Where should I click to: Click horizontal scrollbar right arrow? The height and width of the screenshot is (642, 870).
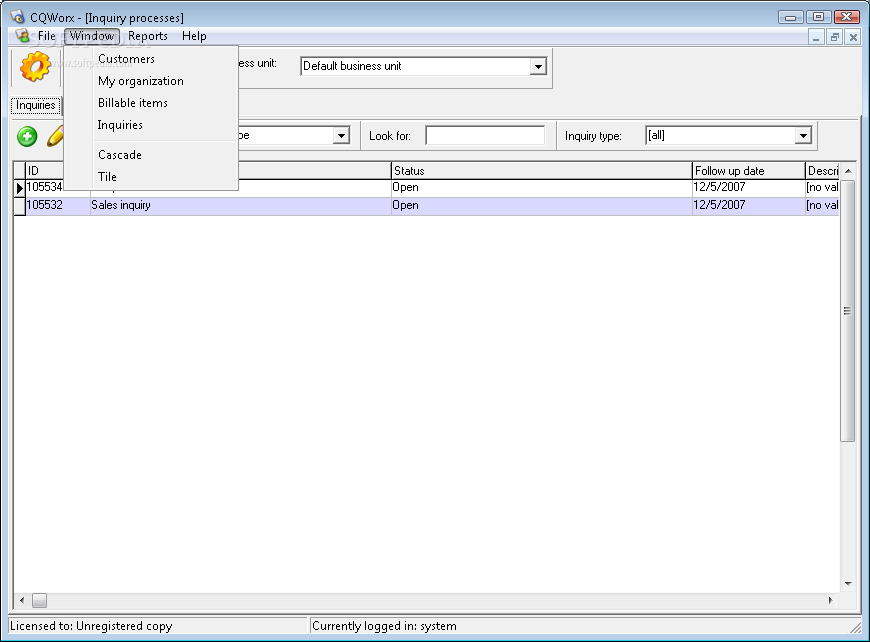click(831, 600)
